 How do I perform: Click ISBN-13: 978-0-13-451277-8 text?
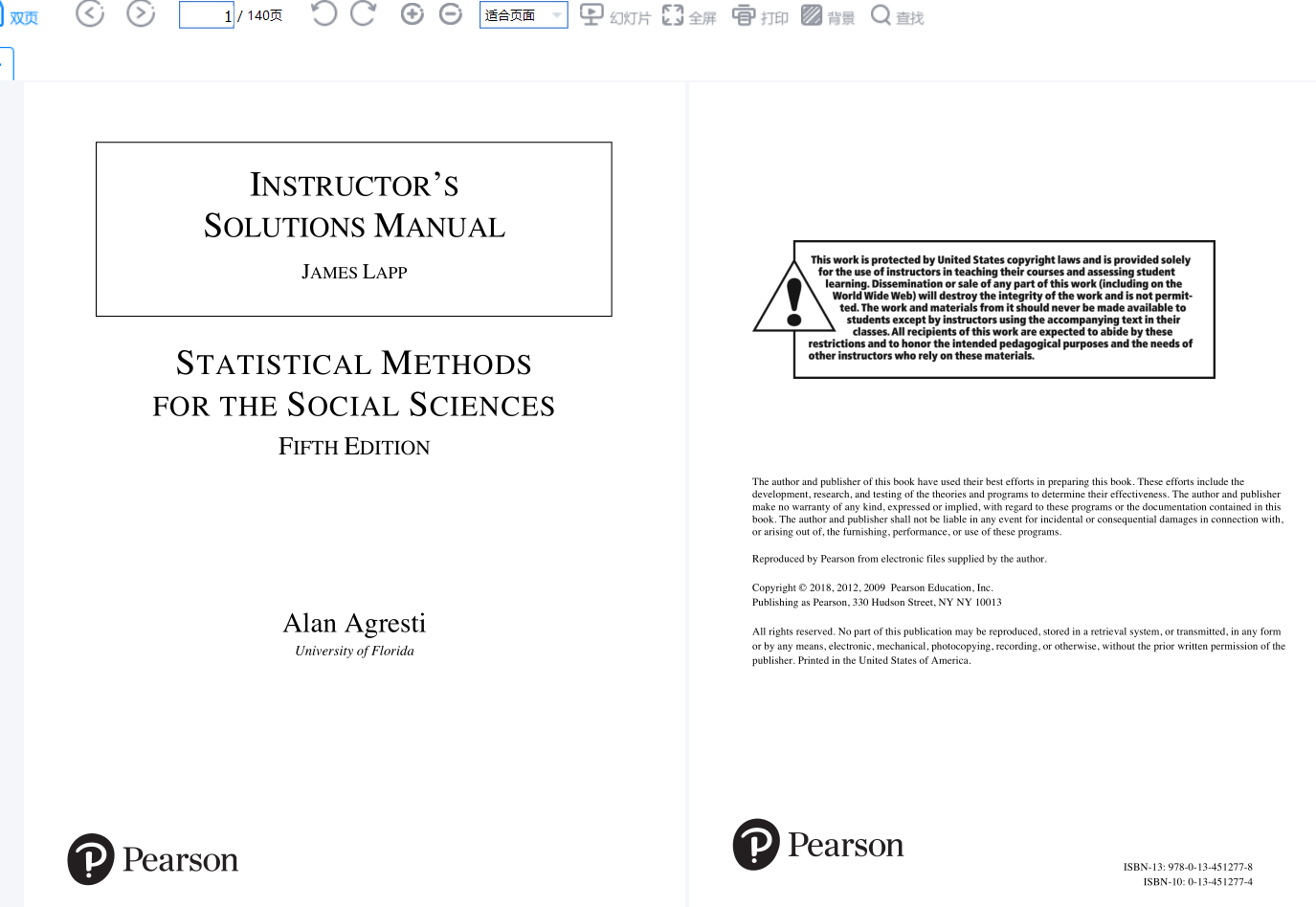pos(1188,867)
